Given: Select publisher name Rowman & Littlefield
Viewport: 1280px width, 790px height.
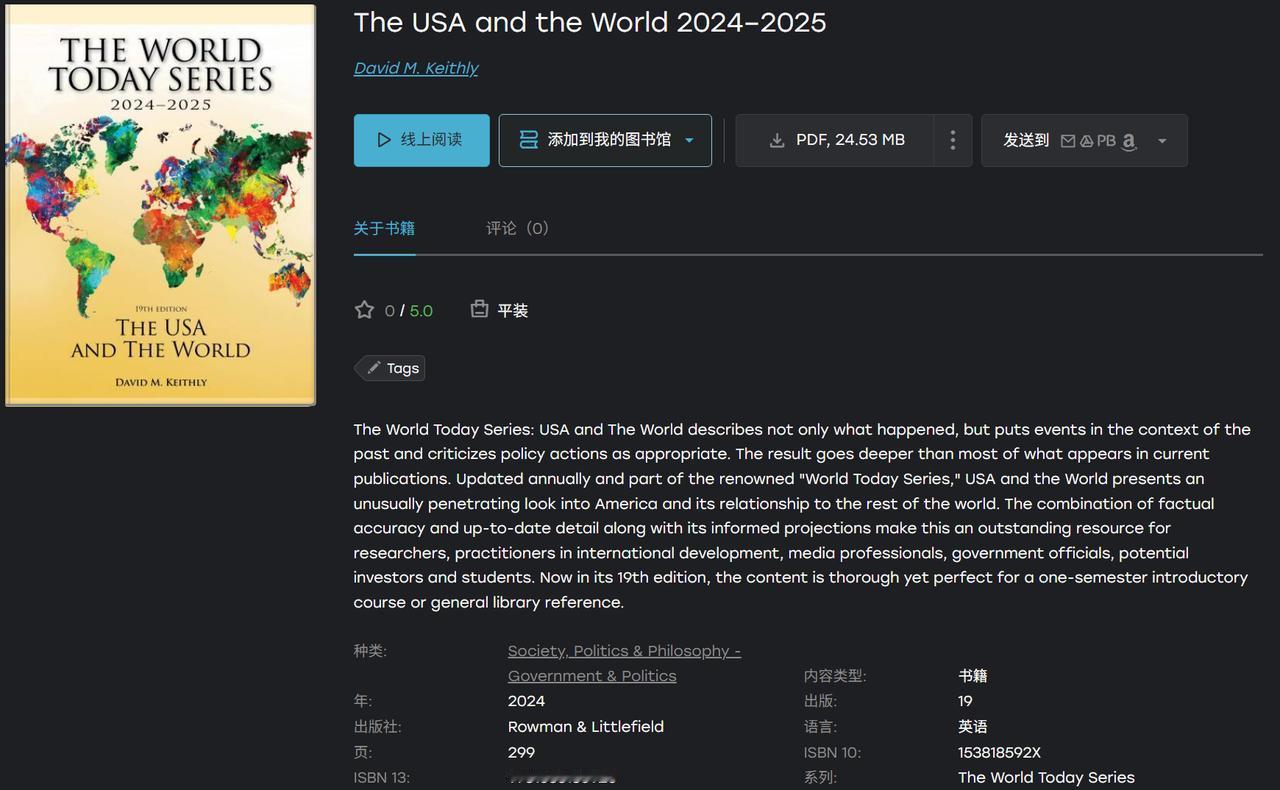Looking at the screenshot, I should [586, 727].
